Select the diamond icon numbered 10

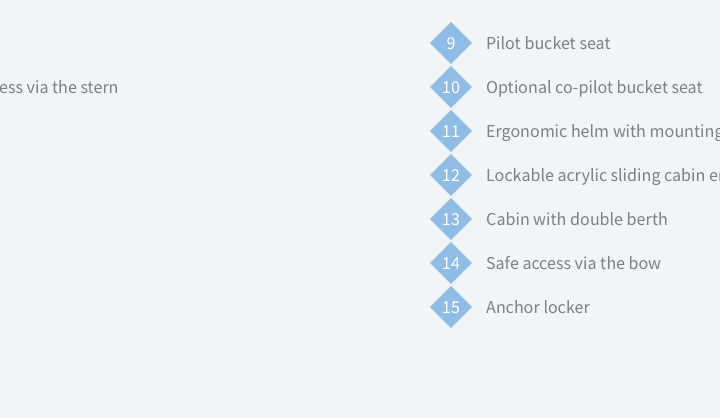point(451,87)
